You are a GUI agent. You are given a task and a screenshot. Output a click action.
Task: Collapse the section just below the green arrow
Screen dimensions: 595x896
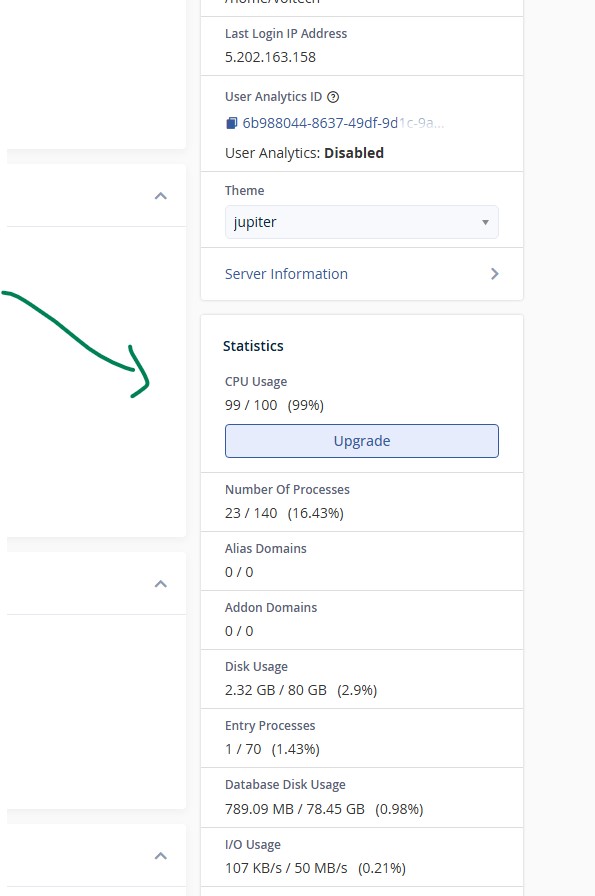click(161, 584)
